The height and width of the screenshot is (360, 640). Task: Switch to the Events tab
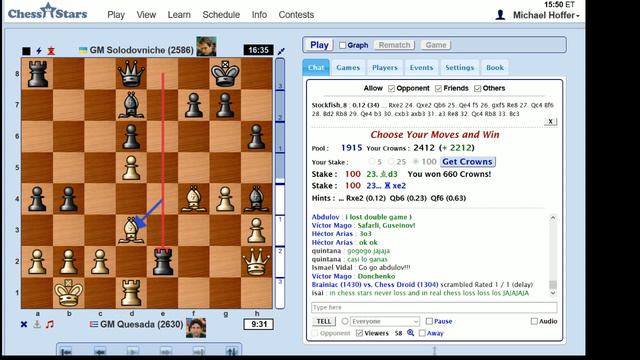(421, 68)
